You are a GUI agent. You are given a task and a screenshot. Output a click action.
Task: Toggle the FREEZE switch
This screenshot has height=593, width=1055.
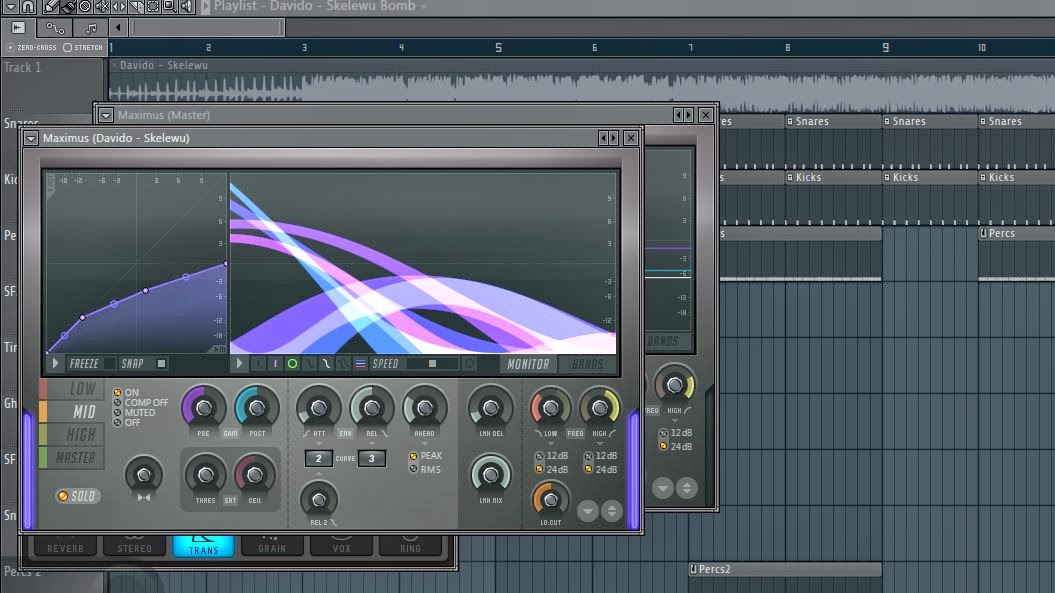[92, 363]
